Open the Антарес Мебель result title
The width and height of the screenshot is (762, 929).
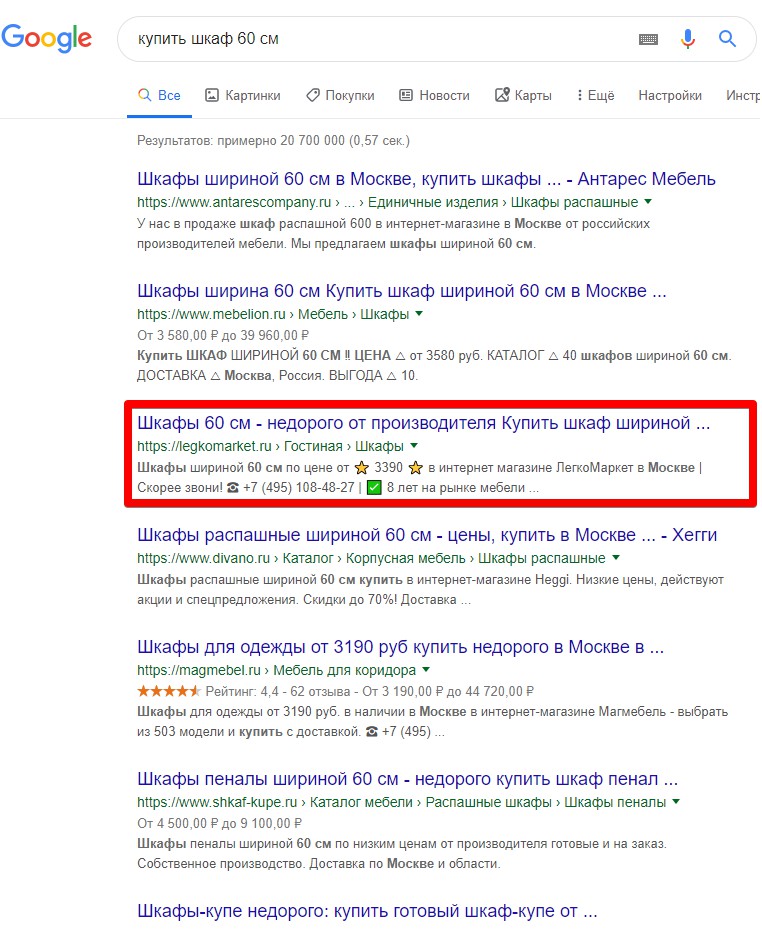point(426,179)
